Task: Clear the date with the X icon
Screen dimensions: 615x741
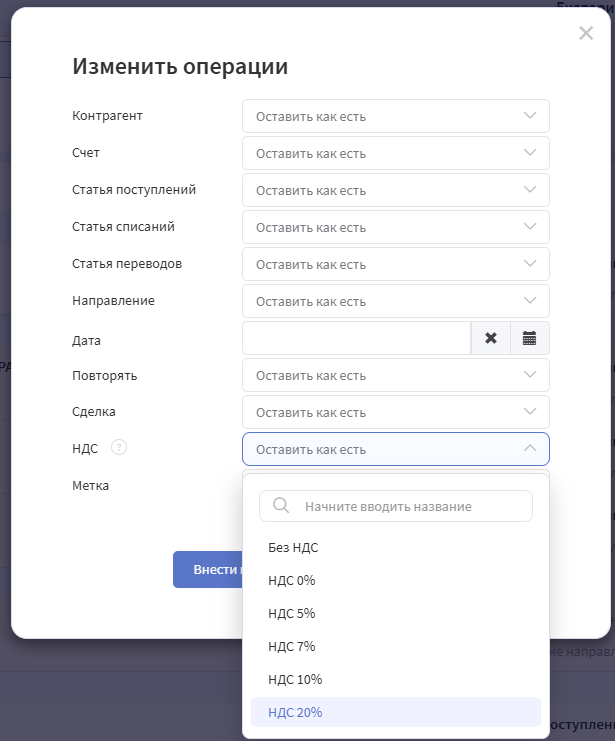Action: tap(491, 338)
